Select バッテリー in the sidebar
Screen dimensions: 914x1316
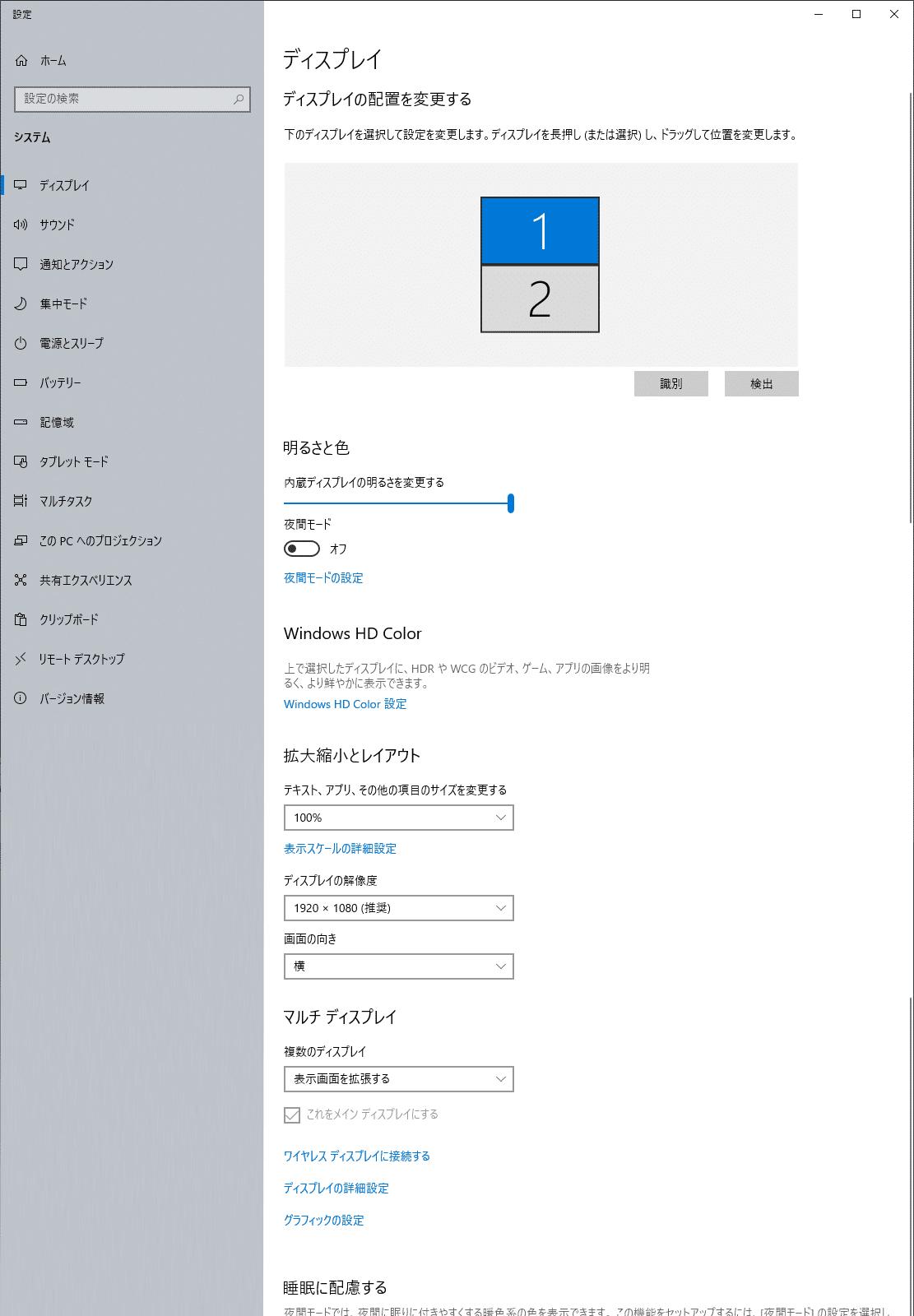pyautogui.click(x=61, y=382)
